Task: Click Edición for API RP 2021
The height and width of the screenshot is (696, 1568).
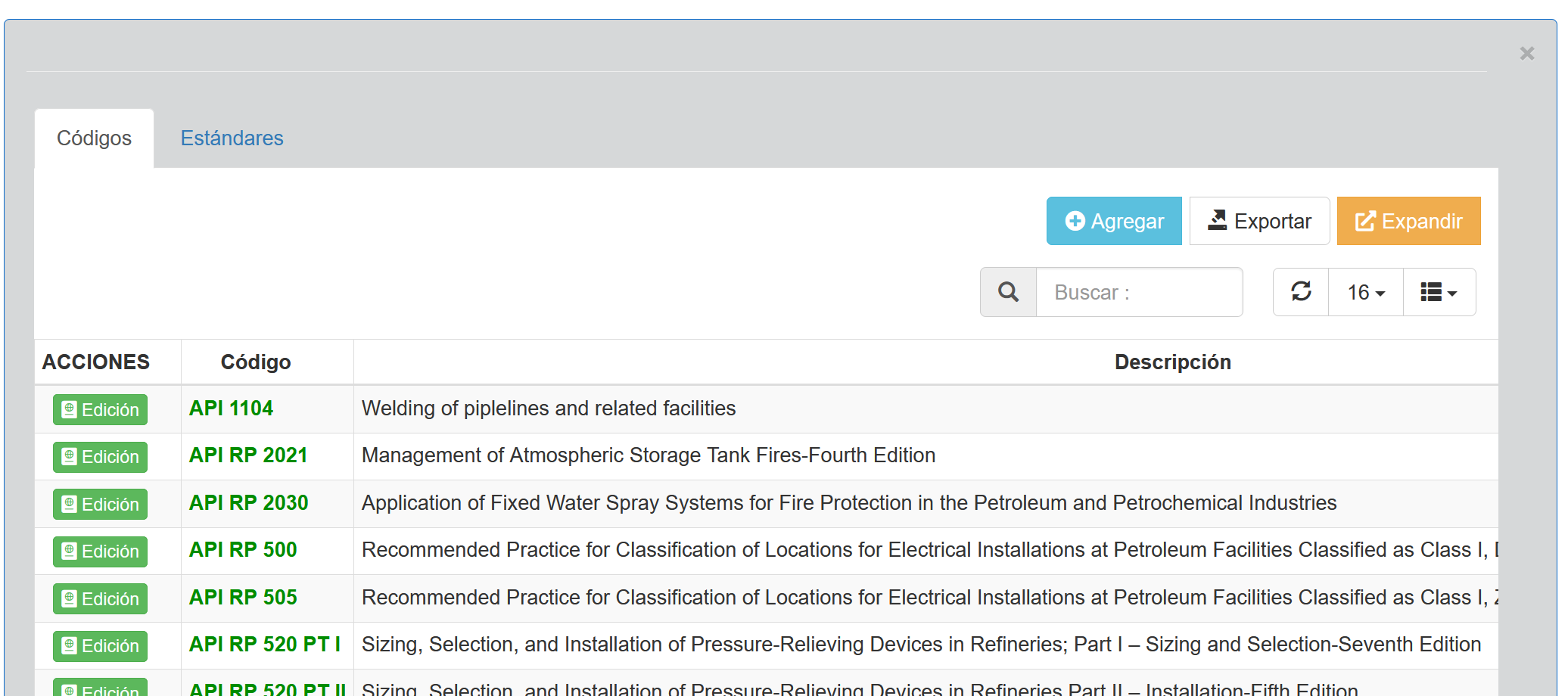Action: [100, 457]
